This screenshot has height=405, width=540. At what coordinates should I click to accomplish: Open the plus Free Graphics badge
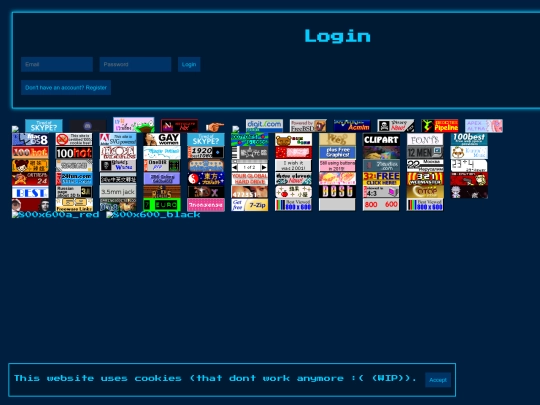click(x=338, y=153)
